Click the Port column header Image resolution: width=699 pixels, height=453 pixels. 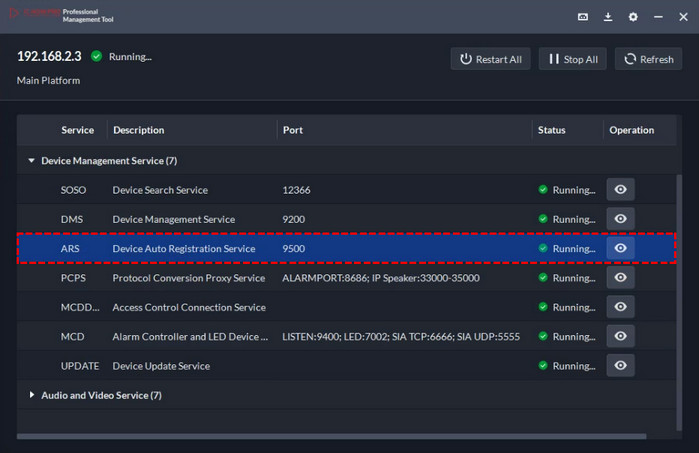pyautogui.click(x=293, y=130)
